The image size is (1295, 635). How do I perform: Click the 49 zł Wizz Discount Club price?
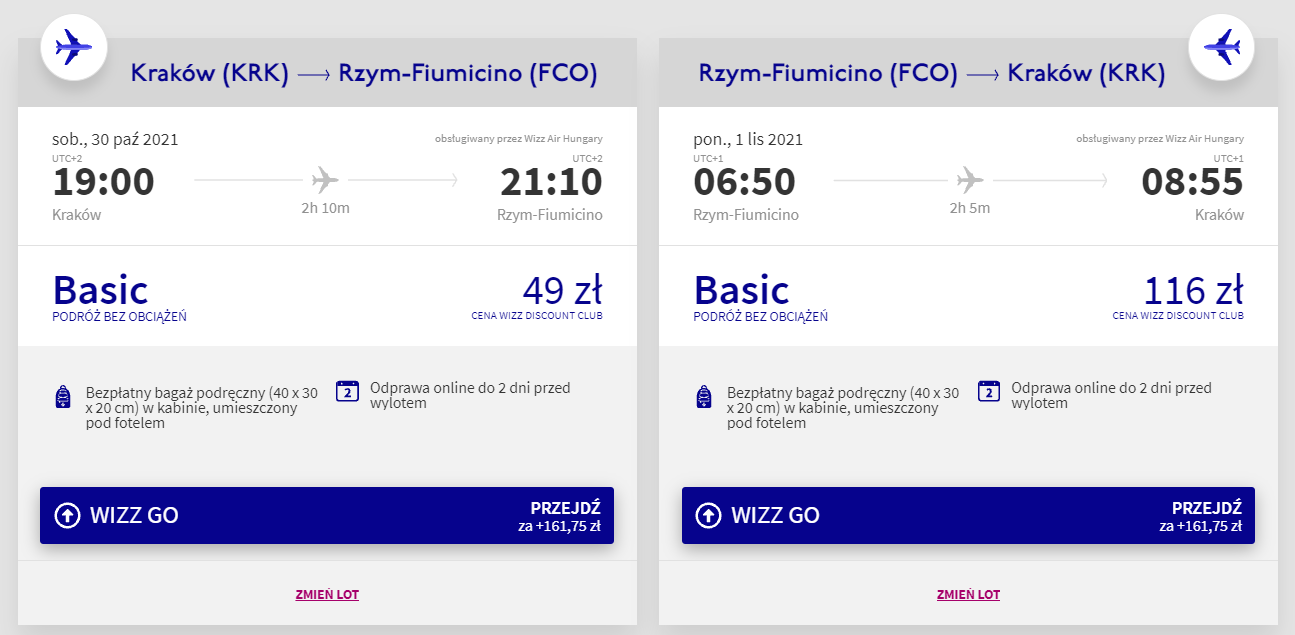coord(561,290)
